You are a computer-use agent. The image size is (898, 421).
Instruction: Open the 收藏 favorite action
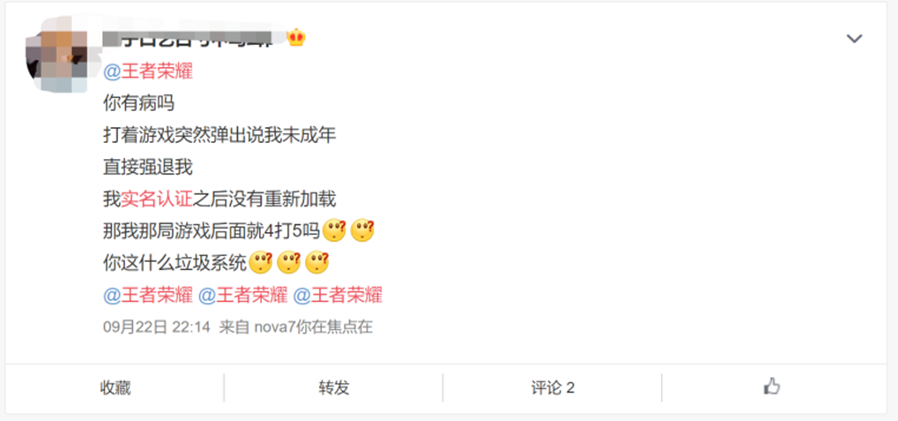115,388
